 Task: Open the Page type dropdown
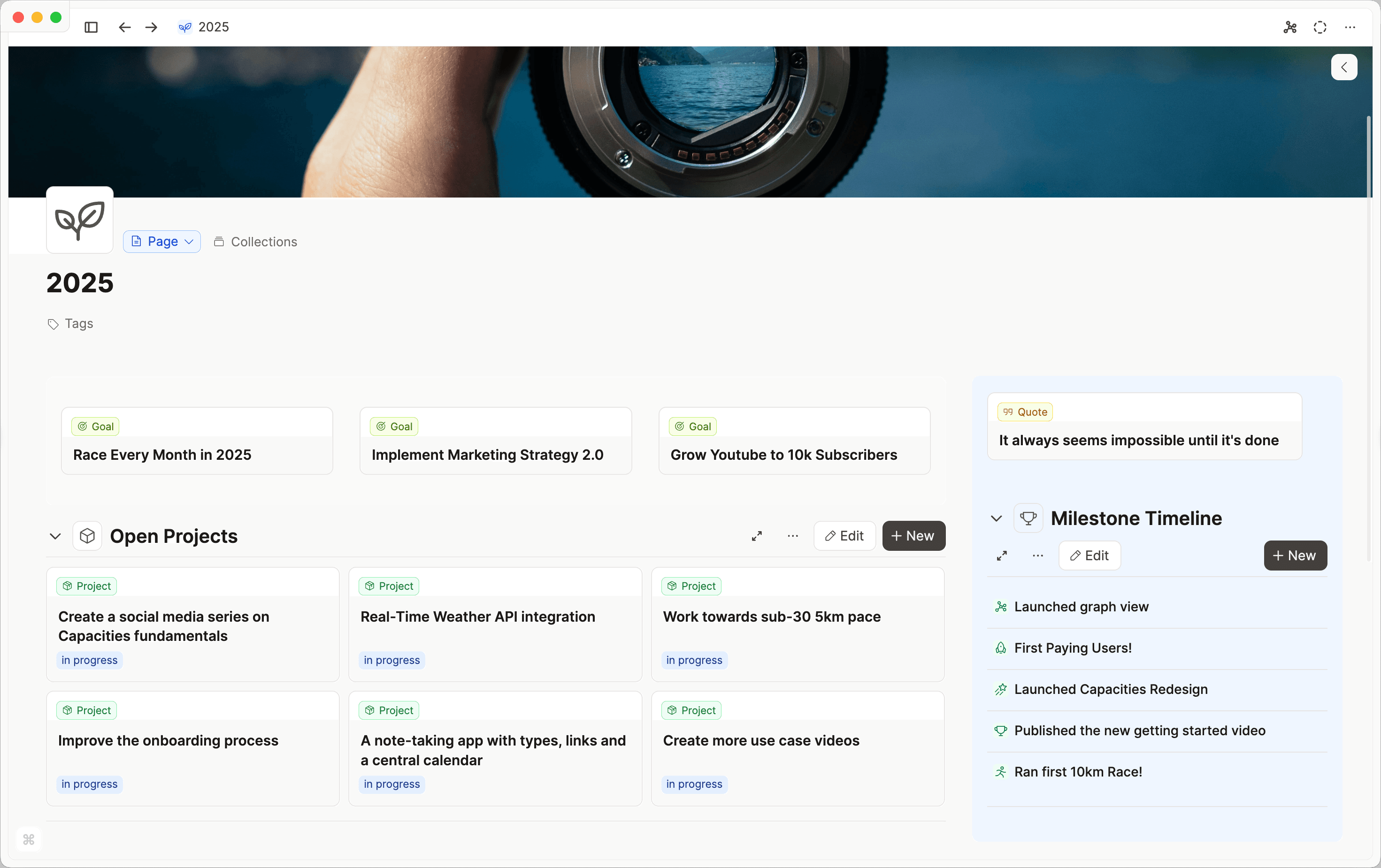pos(162,241)
